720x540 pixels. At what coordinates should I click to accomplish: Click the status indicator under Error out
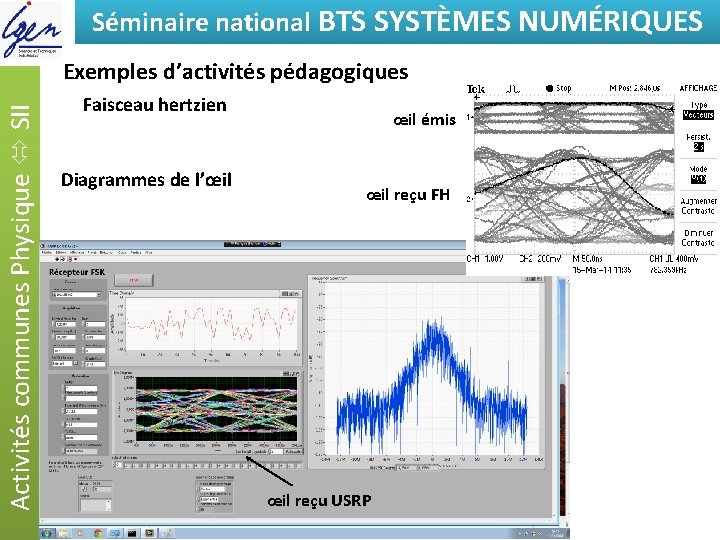click(x=84, y=489)
